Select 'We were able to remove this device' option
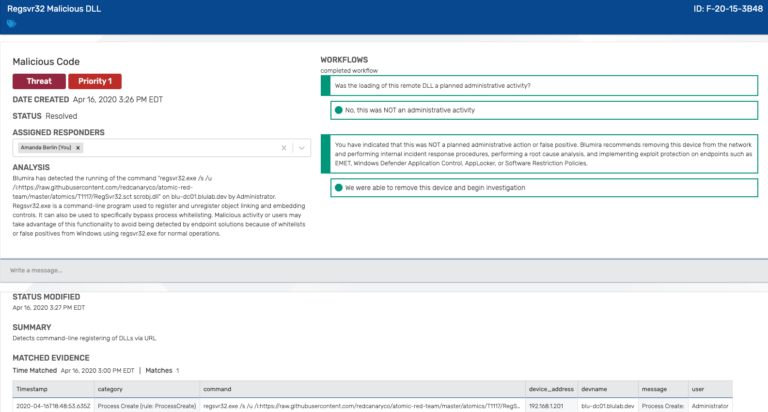Screen dimensions: 768x412 click(544, 188)
